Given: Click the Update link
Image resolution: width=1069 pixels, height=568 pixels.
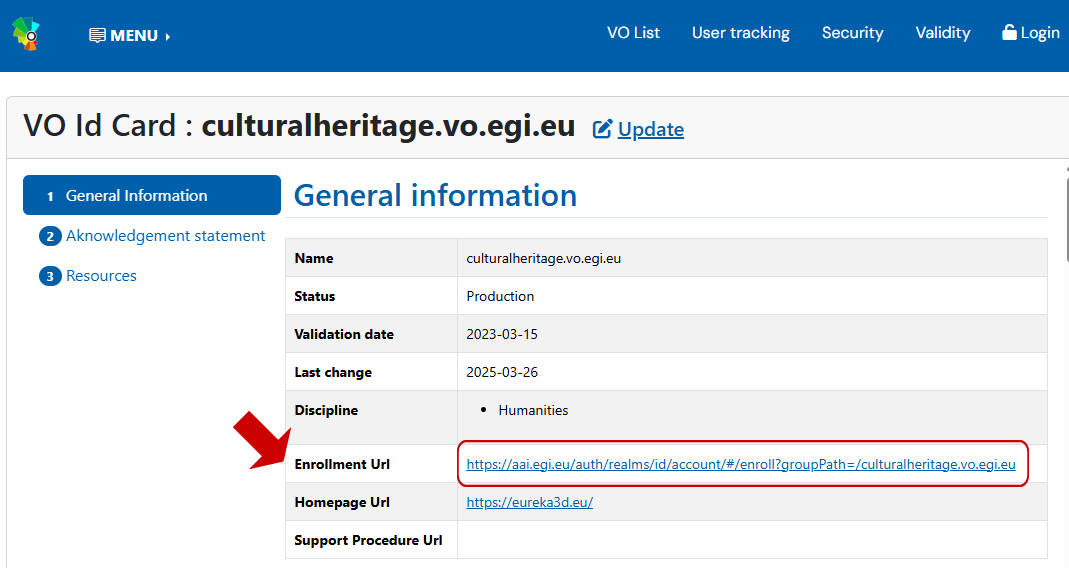Looking at the screenshot, I should (x=638, y=129).
